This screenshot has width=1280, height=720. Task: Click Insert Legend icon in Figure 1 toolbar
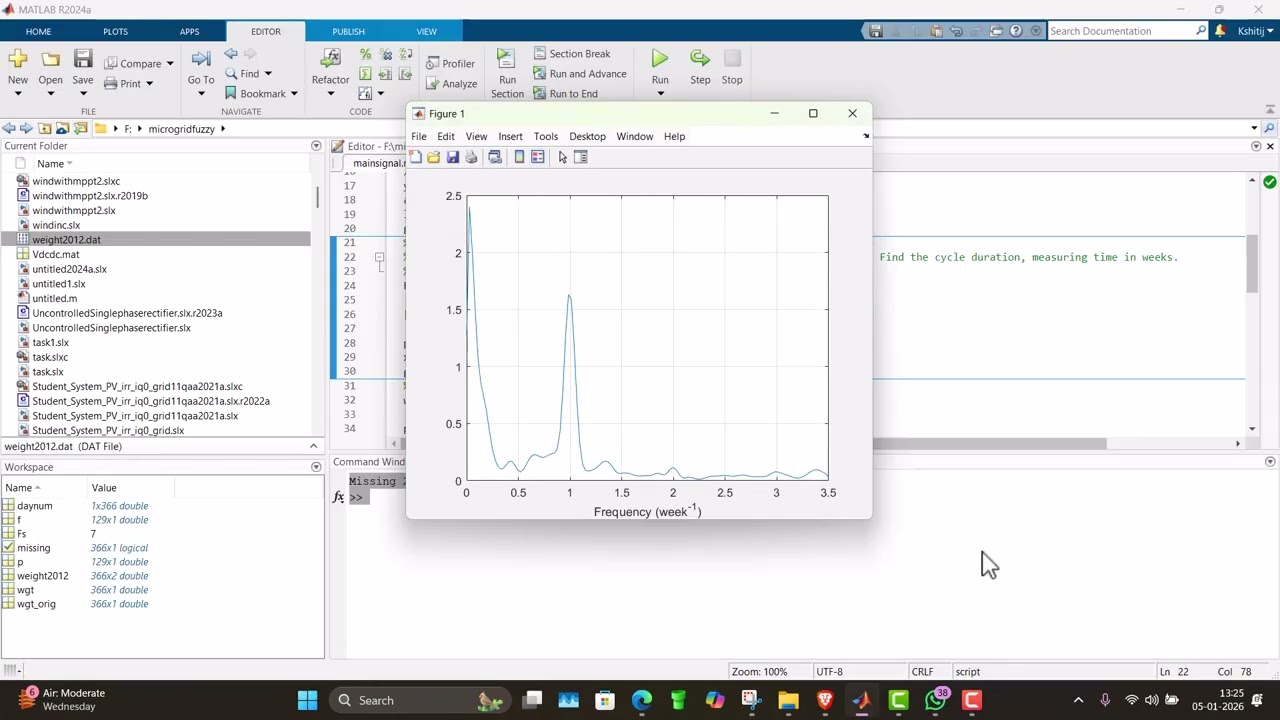[x=537, y=157]
